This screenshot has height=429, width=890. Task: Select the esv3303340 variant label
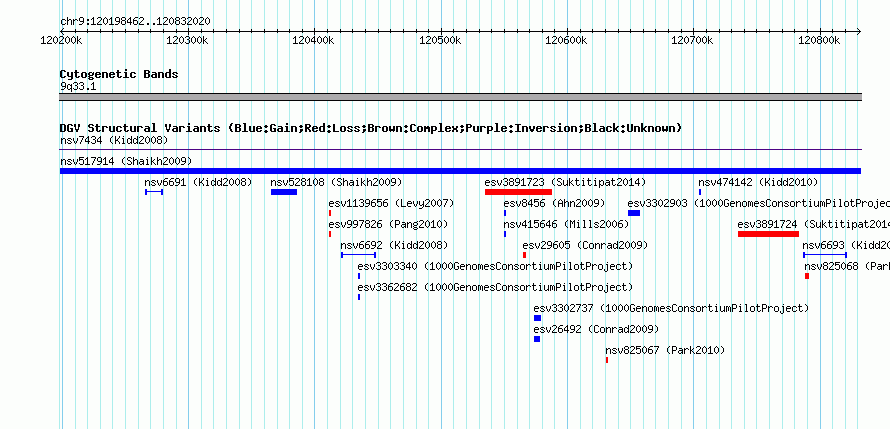(495, 266)
